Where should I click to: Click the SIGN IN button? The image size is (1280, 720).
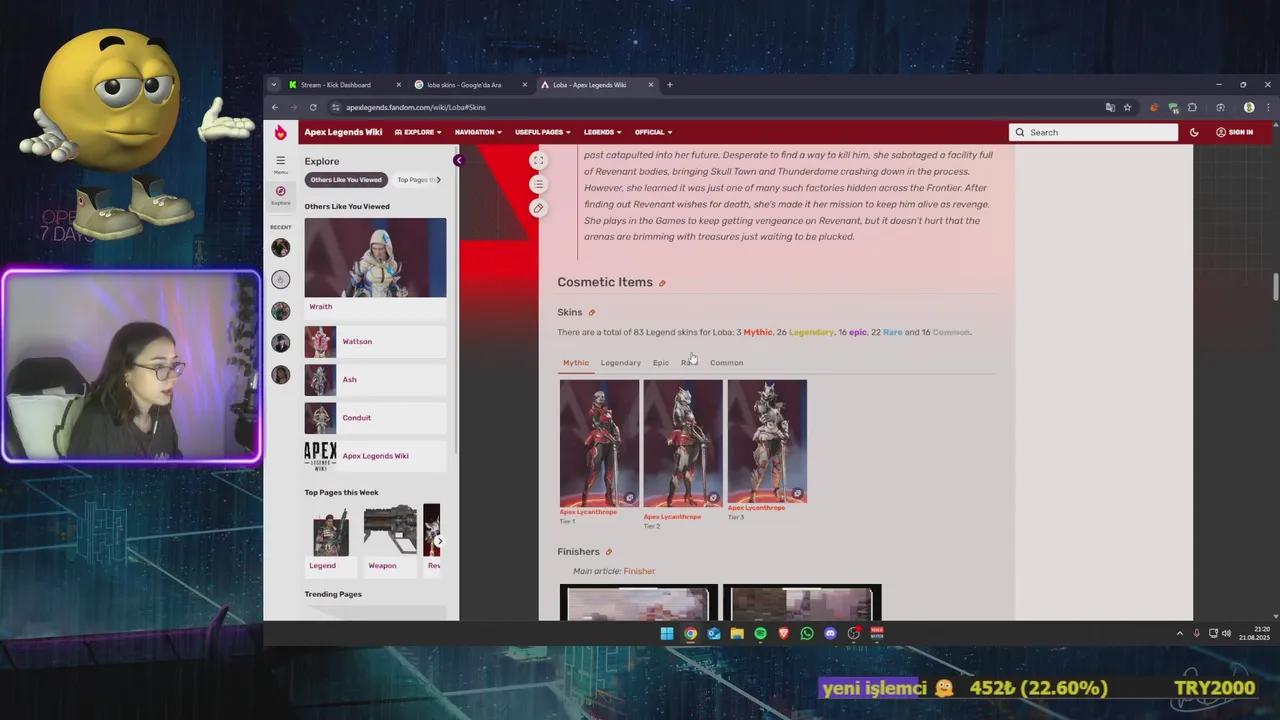click(x=1235, y=132)
